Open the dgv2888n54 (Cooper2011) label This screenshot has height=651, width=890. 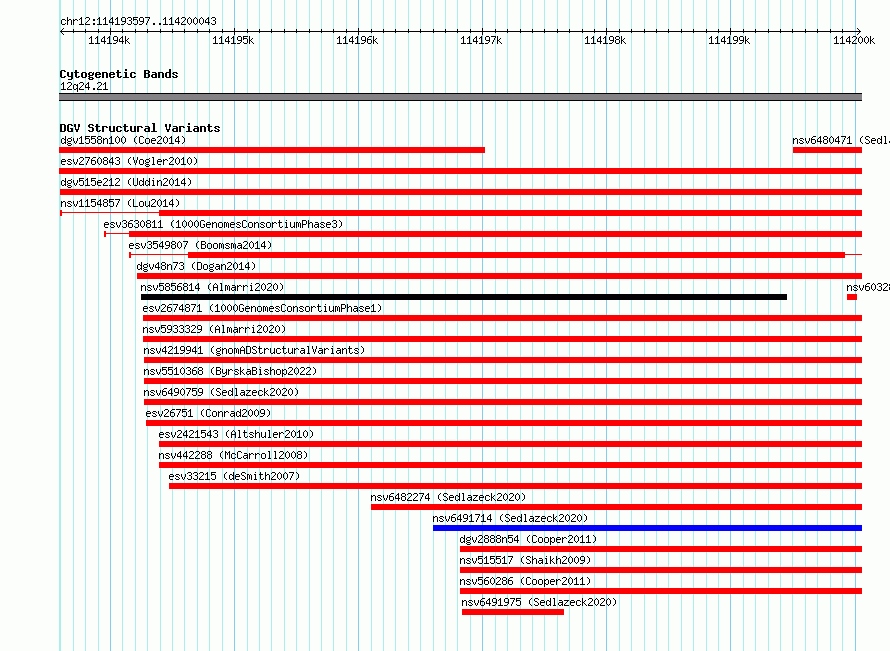point(528,539)
